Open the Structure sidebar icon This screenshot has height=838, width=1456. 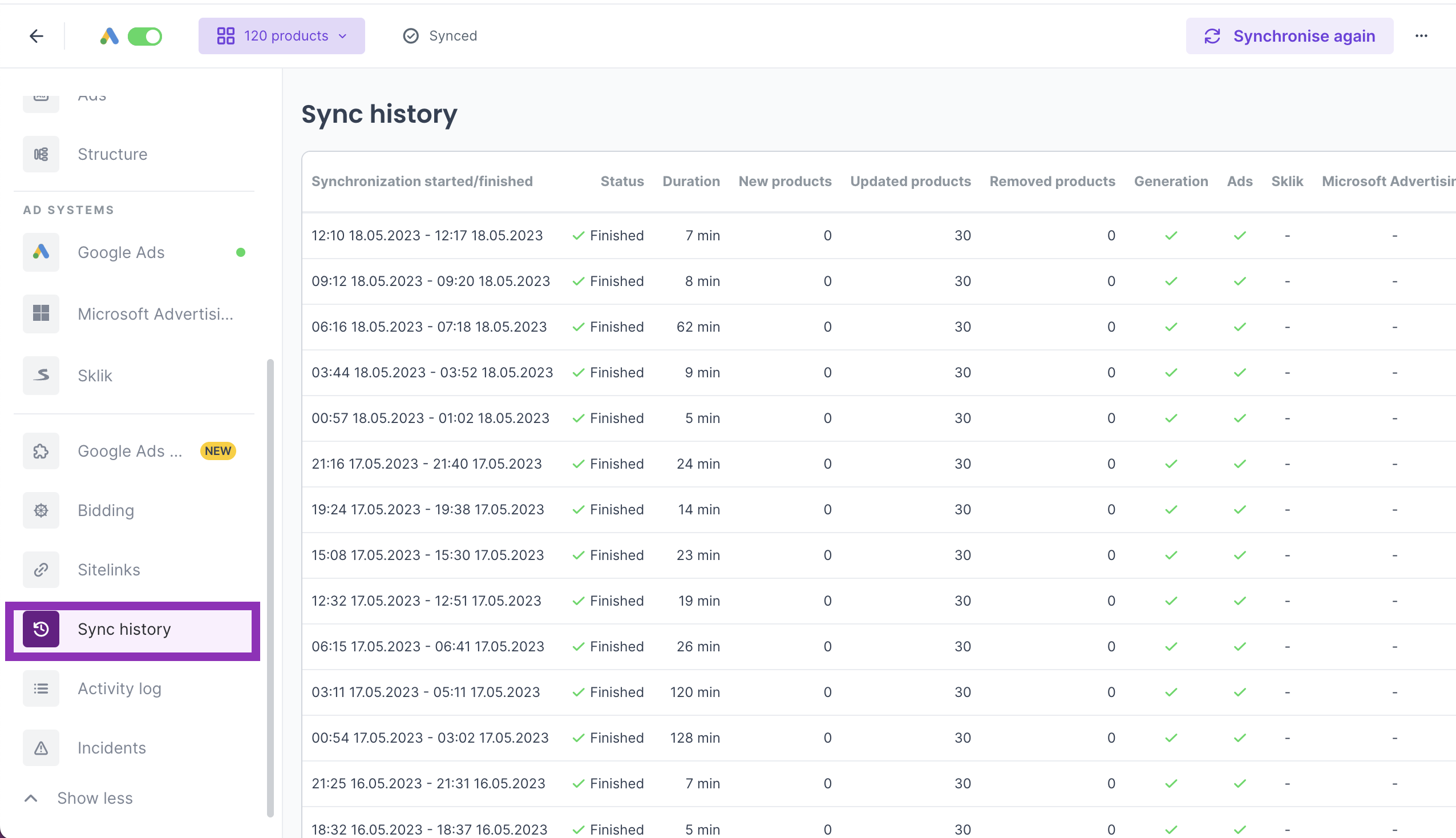click(x=41, y=154)
